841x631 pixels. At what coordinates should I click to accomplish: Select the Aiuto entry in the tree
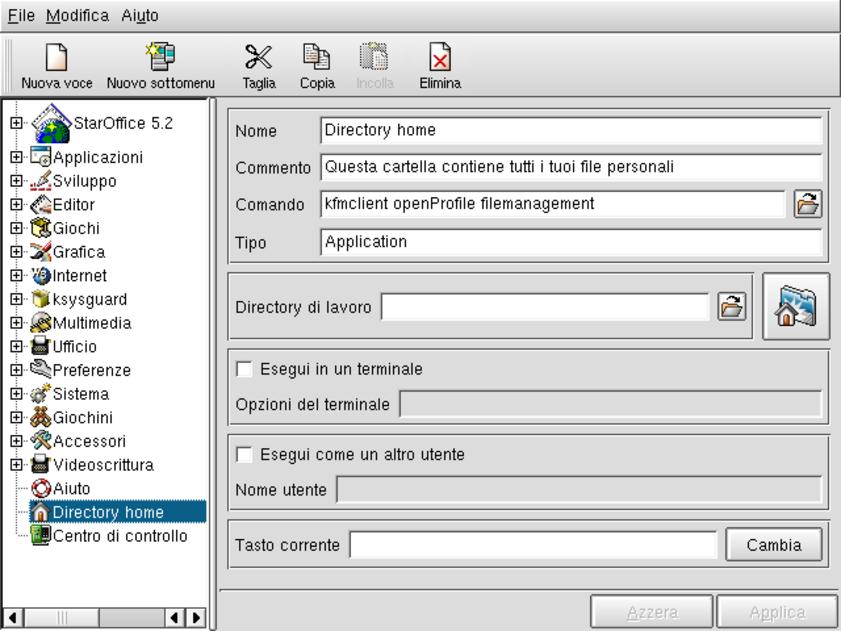click(x=71, y=488)
